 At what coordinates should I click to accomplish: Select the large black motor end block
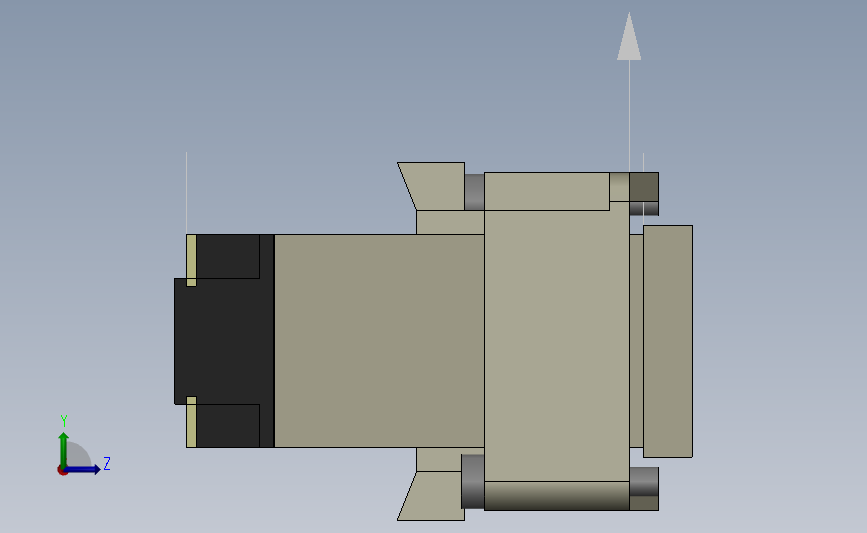(x=224, y=341)
